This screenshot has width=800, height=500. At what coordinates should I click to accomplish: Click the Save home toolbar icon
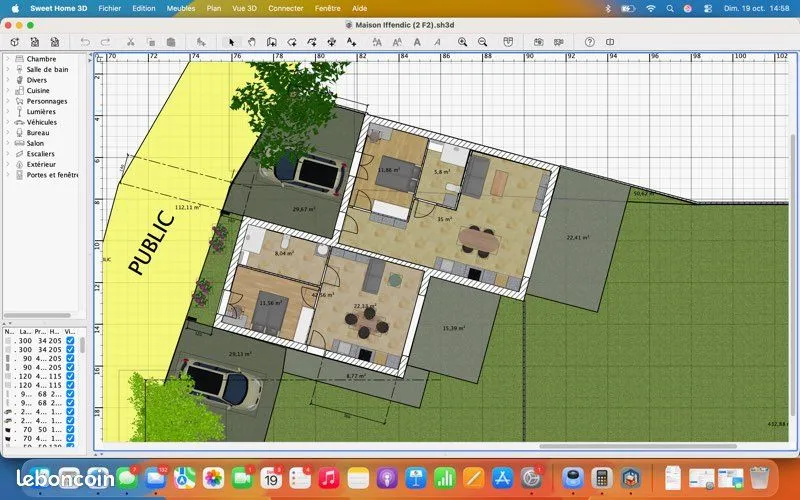point(55,42)
